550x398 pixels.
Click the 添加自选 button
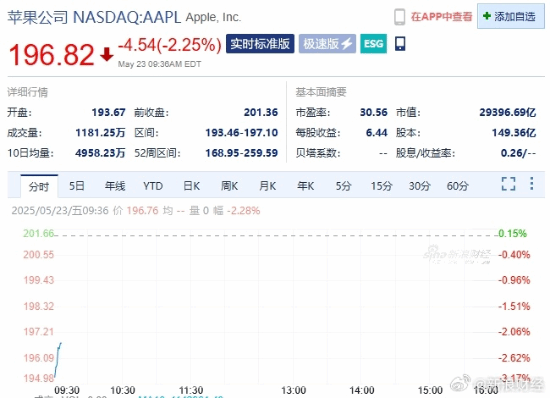[511, 16]
